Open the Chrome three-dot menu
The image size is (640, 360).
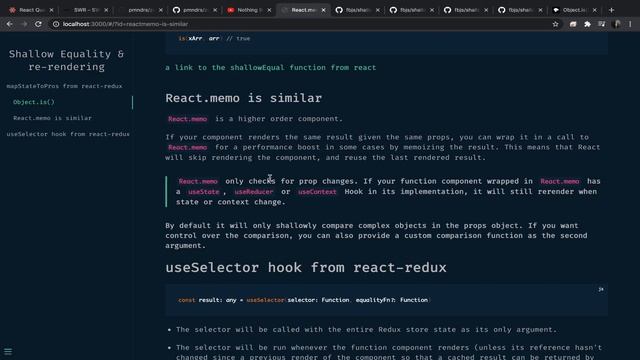(631, 24)
